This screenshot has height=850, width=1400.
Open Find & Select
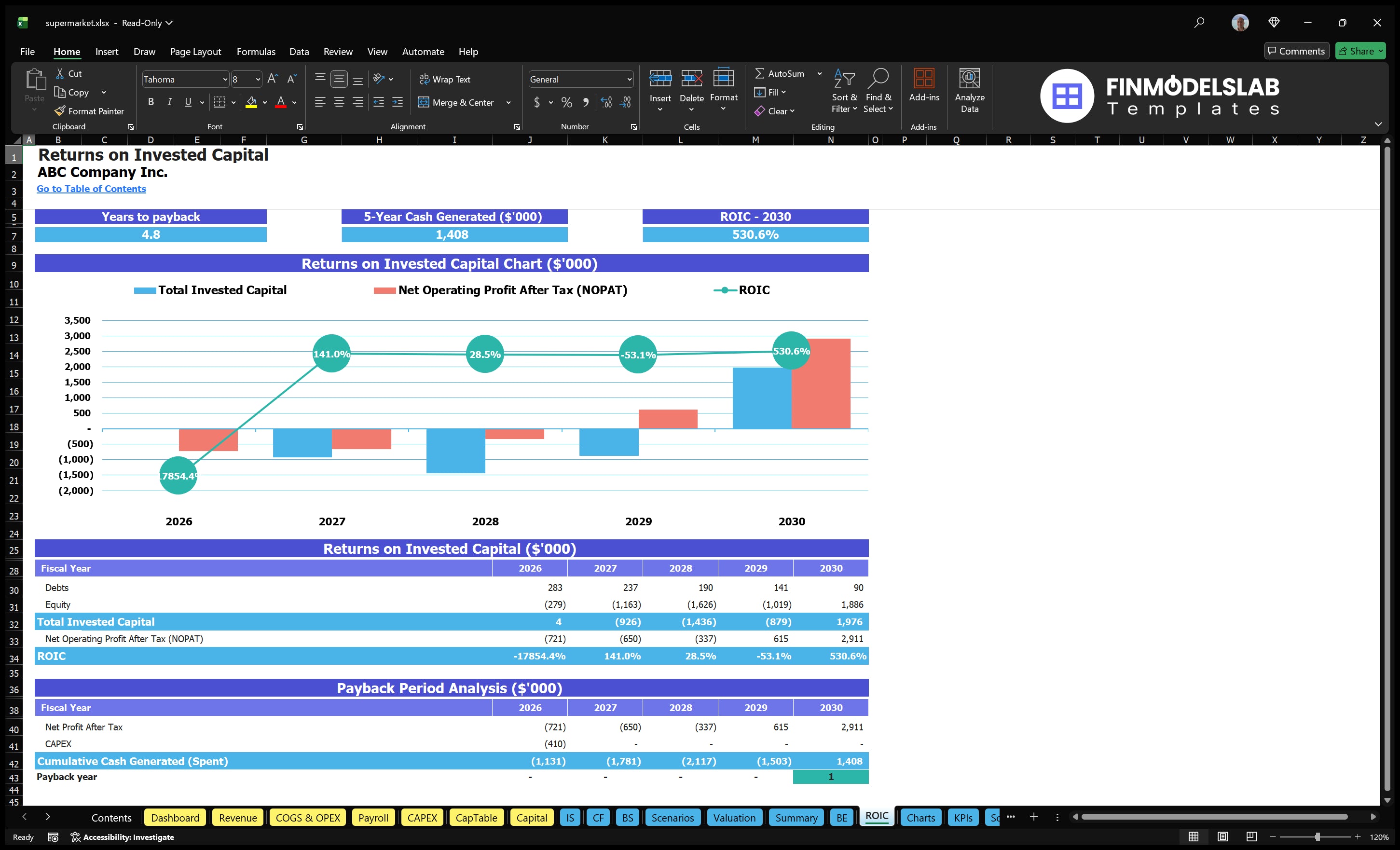click(x=878, y=90)
